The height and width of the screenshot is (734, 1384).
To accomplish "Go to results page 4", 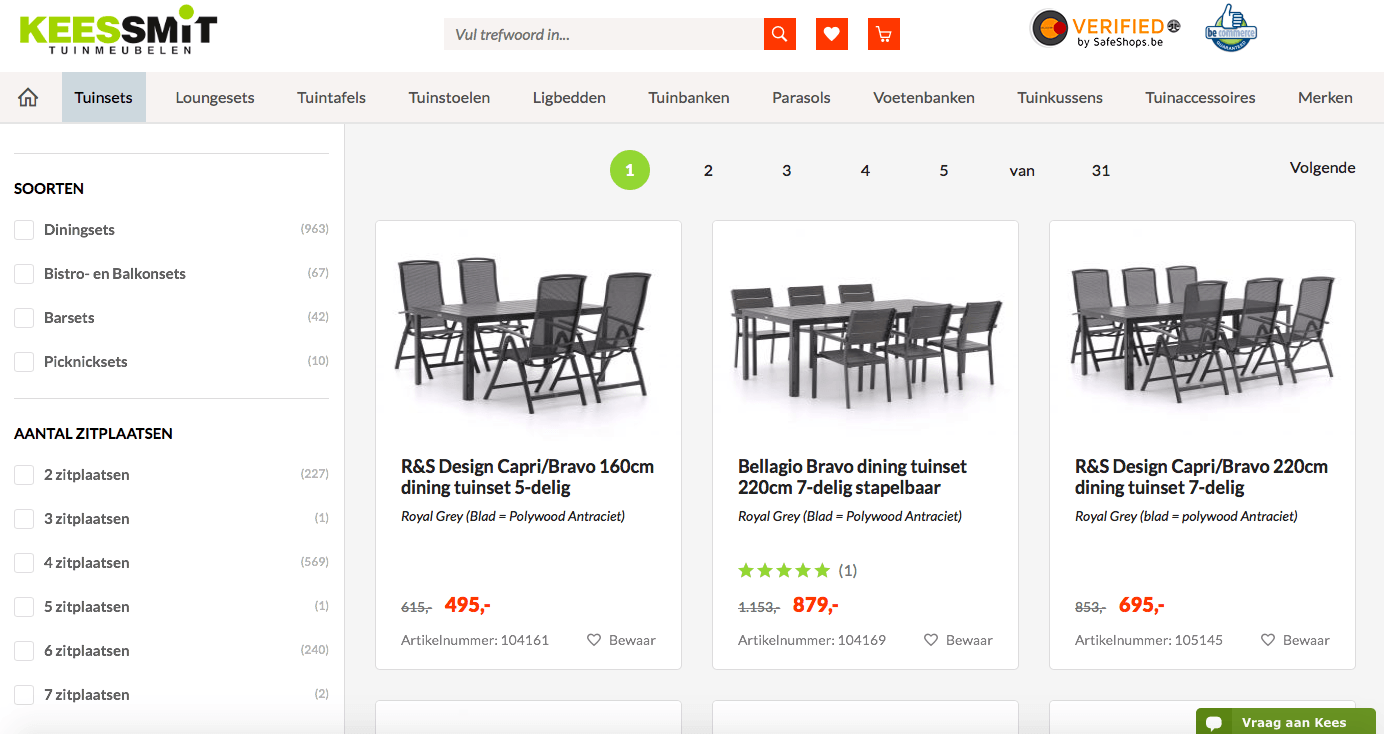I will pos(865,170).
